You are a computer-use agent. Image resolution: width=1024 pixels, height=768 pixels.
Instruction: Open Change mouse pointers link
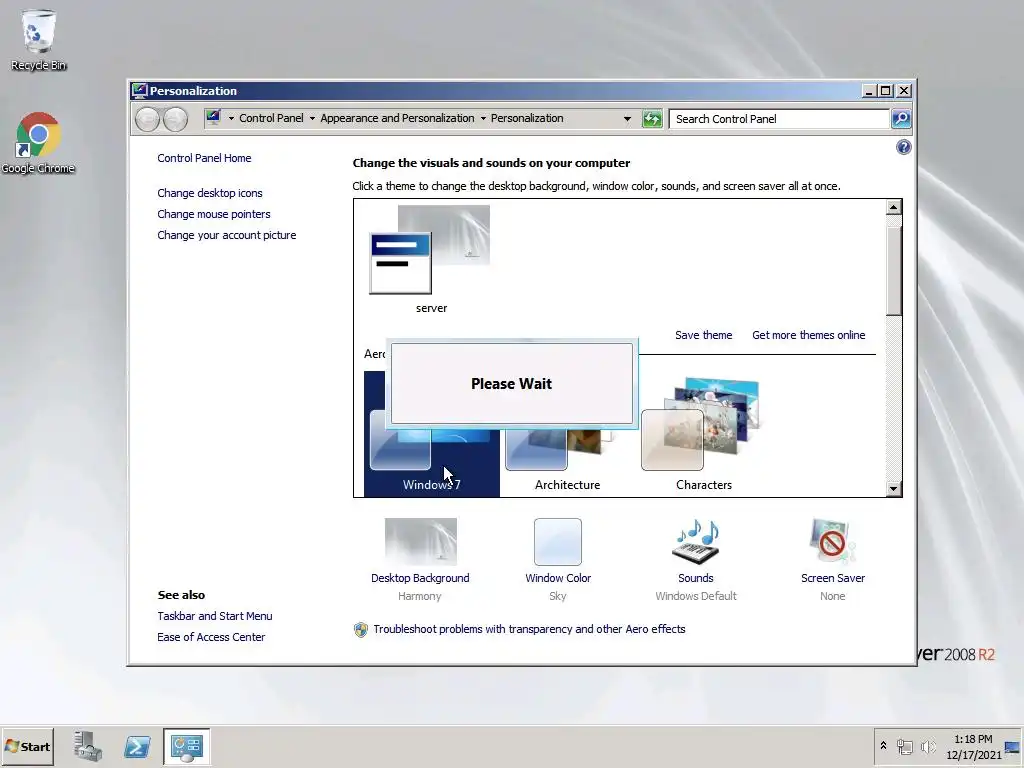(214, 214)
